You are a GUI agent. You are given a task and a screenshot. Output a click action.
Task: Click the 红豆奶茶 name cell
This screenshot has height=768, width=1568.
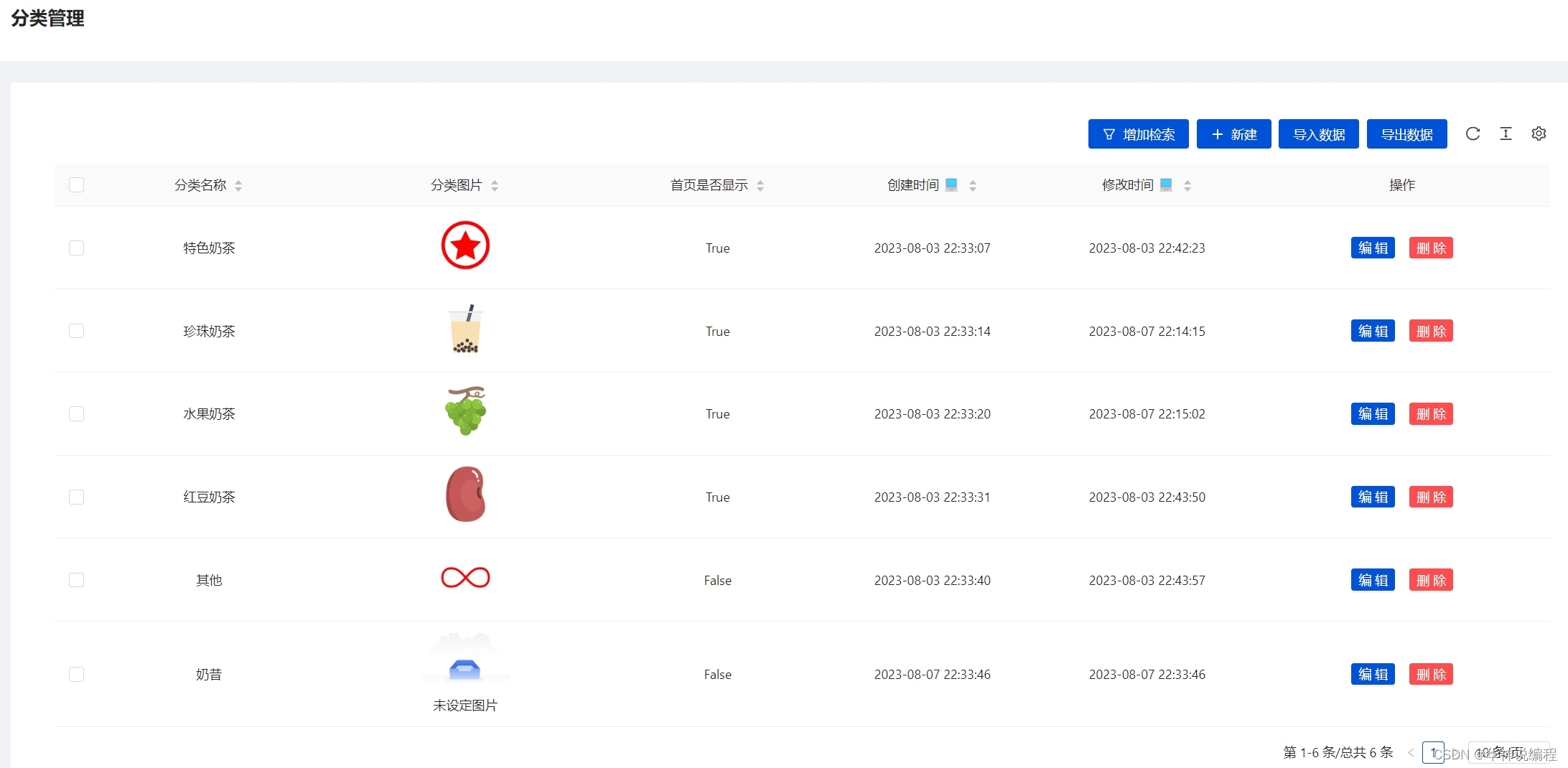pyautogui.click(x=209, y=497)
